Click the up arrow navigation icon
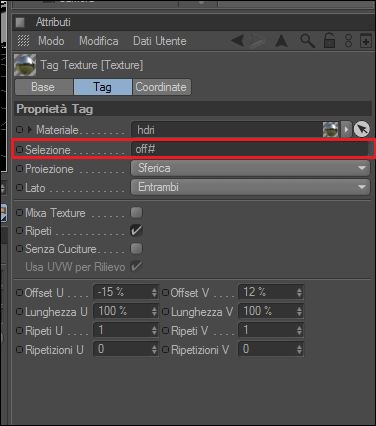 282,41
